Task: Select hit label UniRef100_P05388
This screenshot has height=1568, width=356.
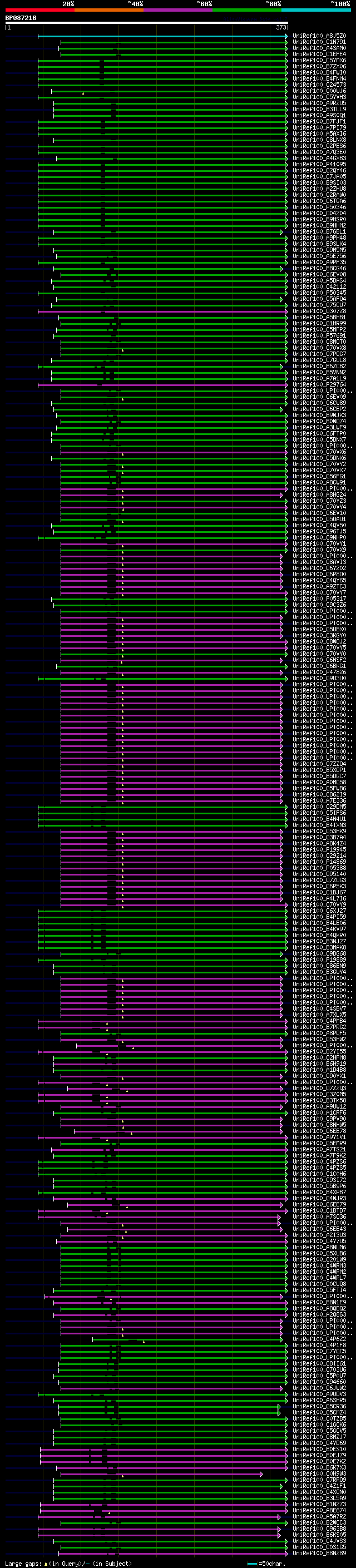Action: (319, 868)
